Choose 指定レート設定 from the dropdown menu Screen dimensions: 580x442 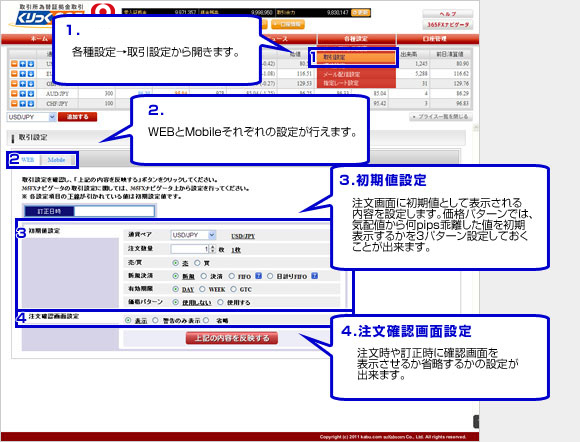[x=356, y=83]
